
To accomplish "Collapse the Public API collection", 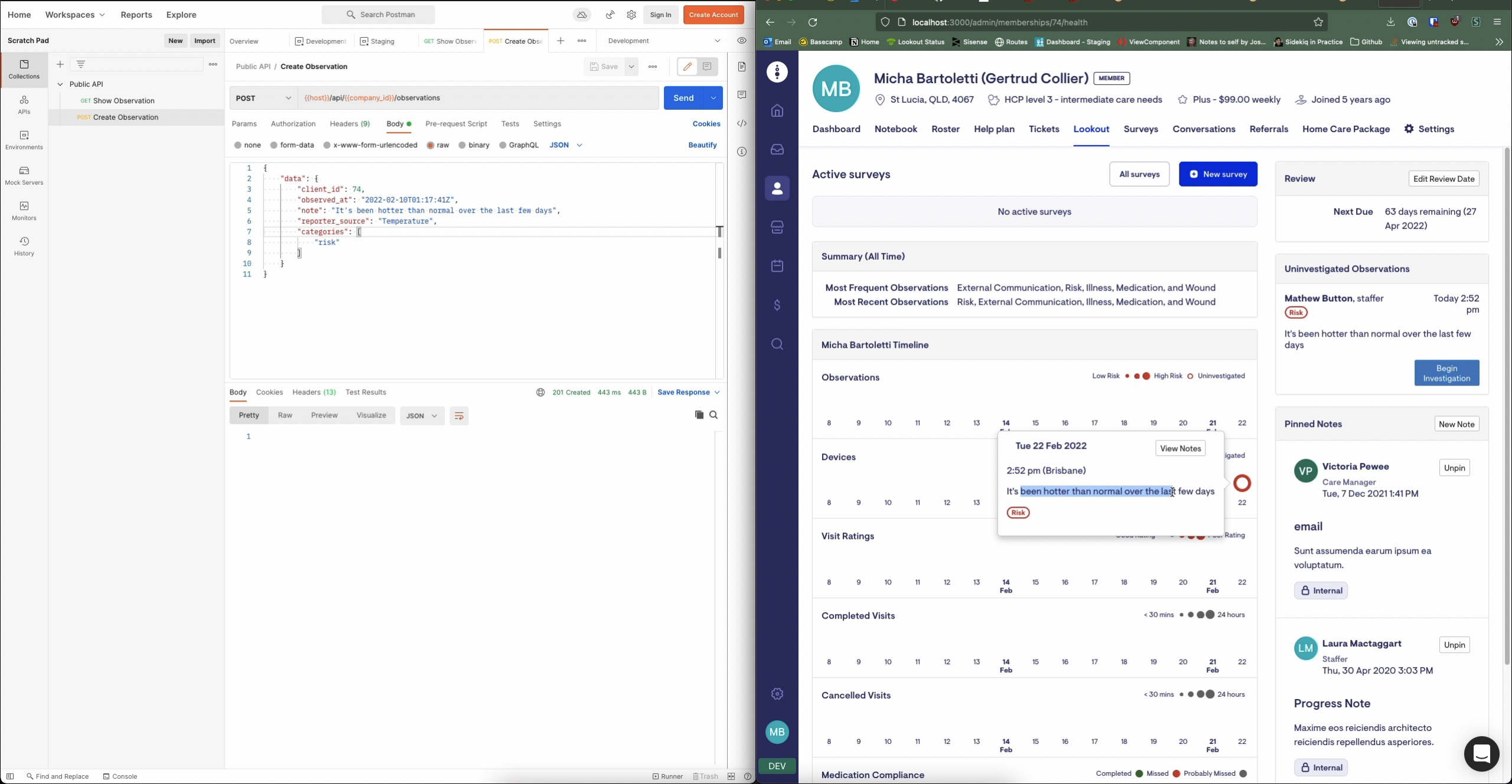I will point(60,84).
